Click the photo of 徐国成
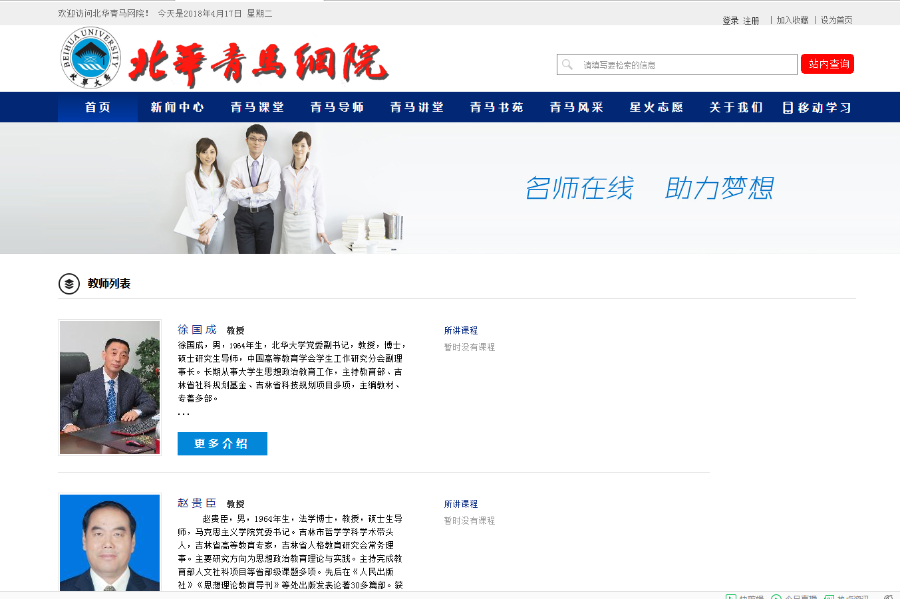900x599 pixels. (110, 387)
